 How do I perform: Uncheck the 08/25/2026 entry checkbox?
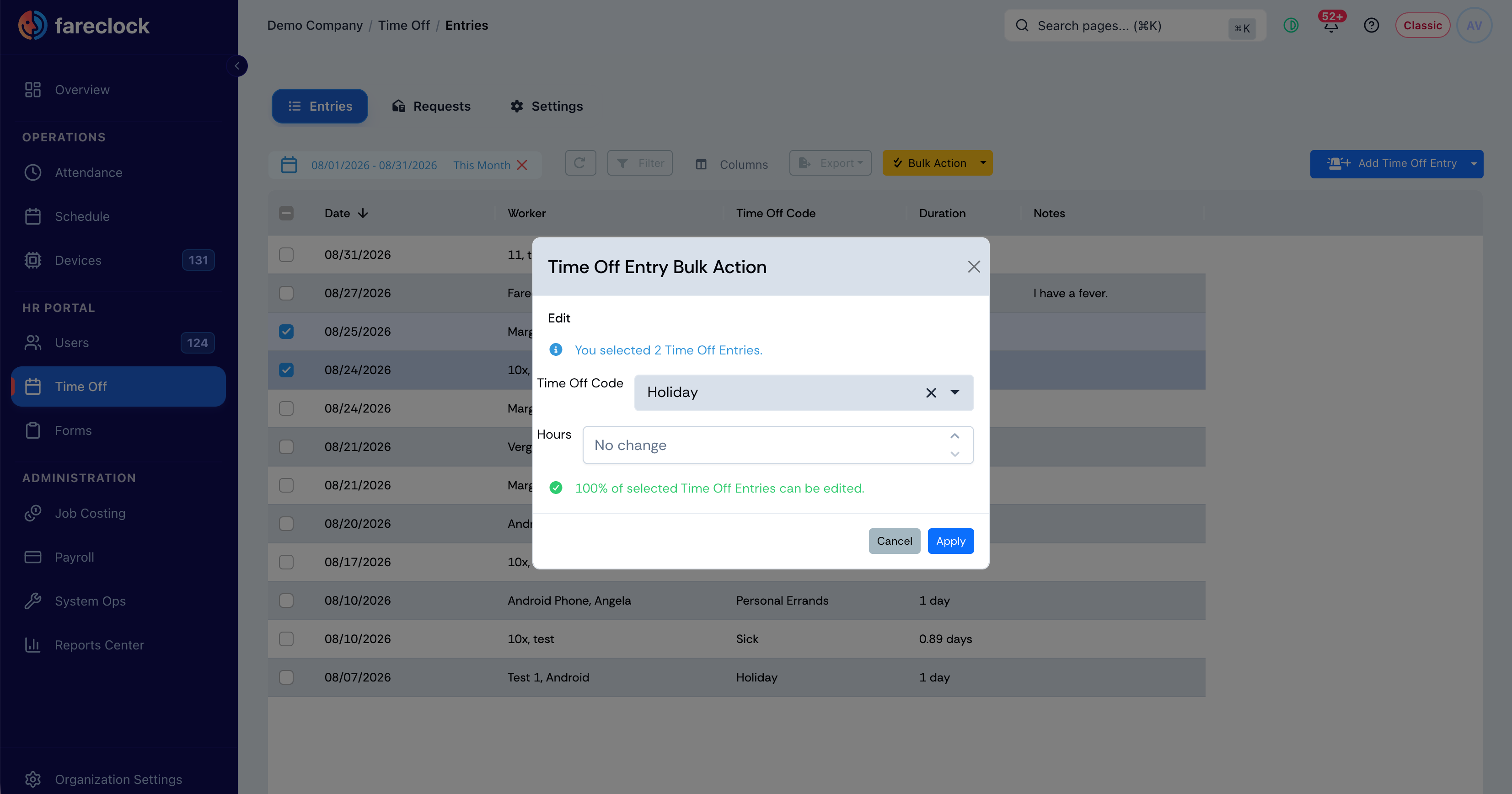[x=286, y=332]
